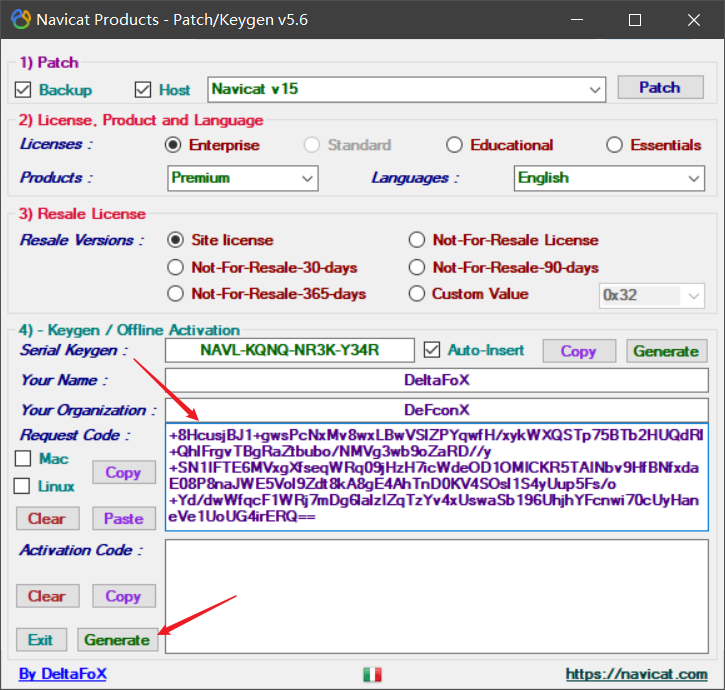Click the 'Products :' label

tap(56, 178)
